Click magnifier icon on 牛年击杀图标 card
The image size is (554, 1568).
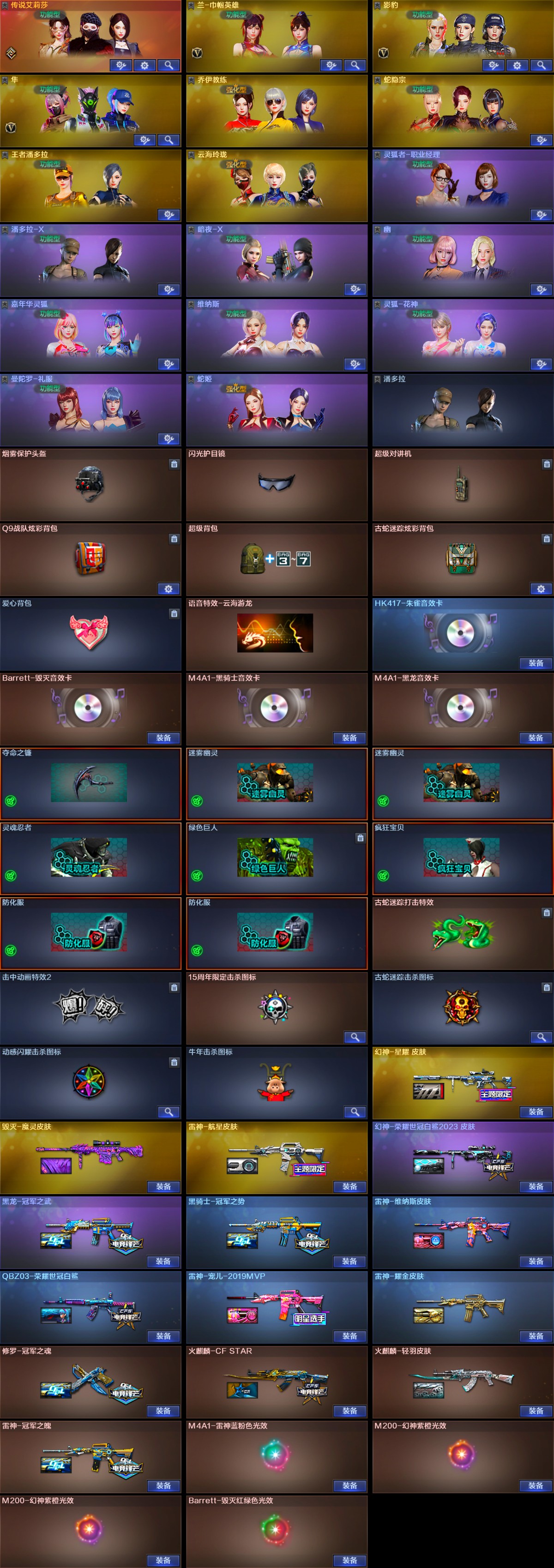[x=354, y=1112]
